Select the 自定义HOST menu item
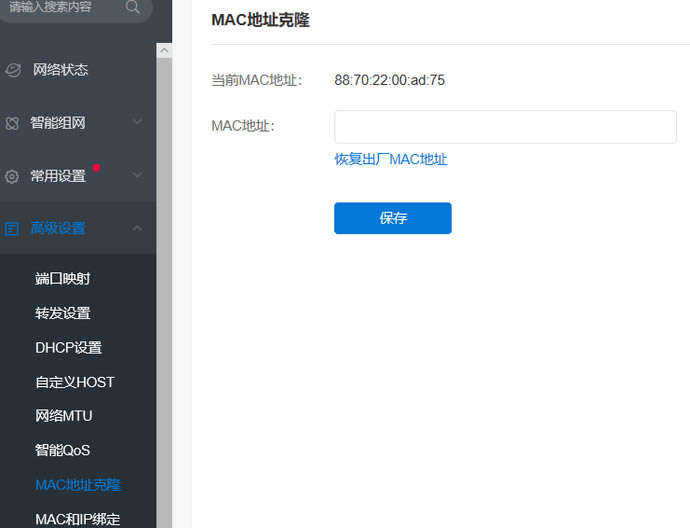This screenshot has height=528, width=690. tap(75, 382)
